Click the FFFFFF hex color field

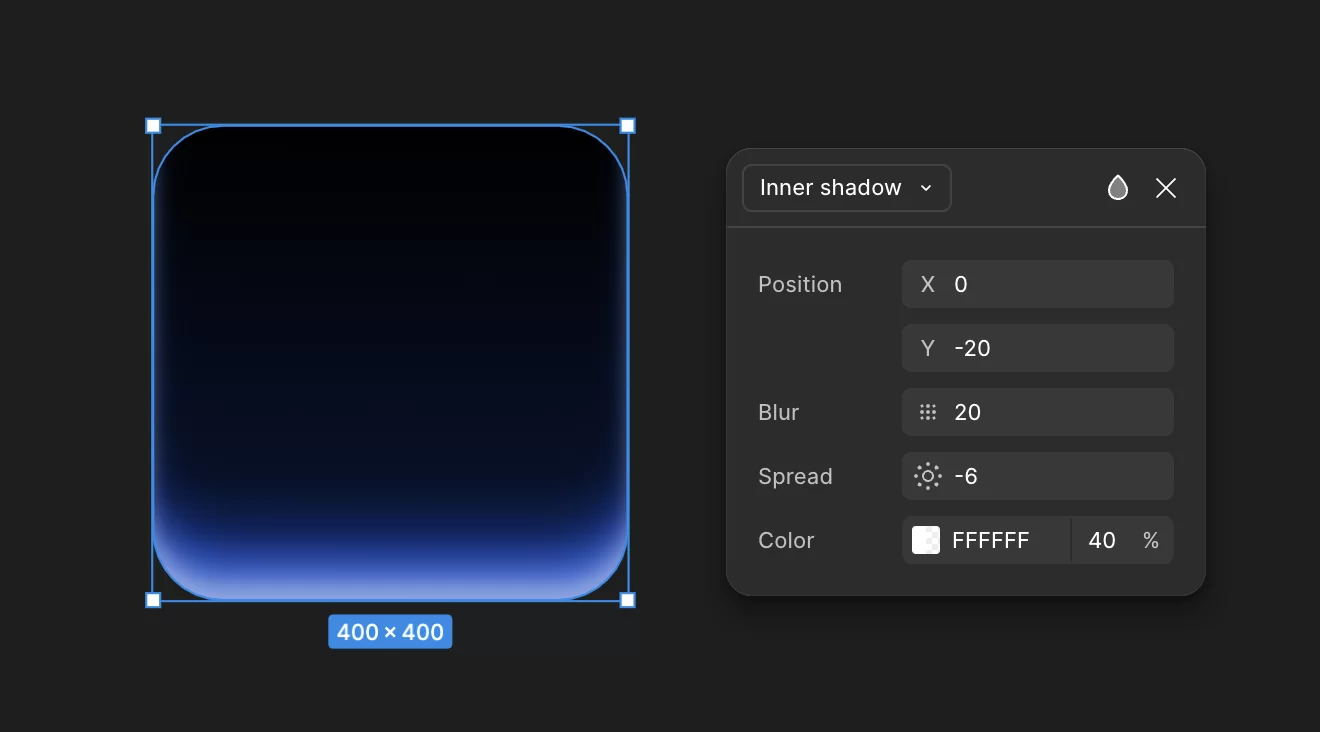coord(1000,540)
